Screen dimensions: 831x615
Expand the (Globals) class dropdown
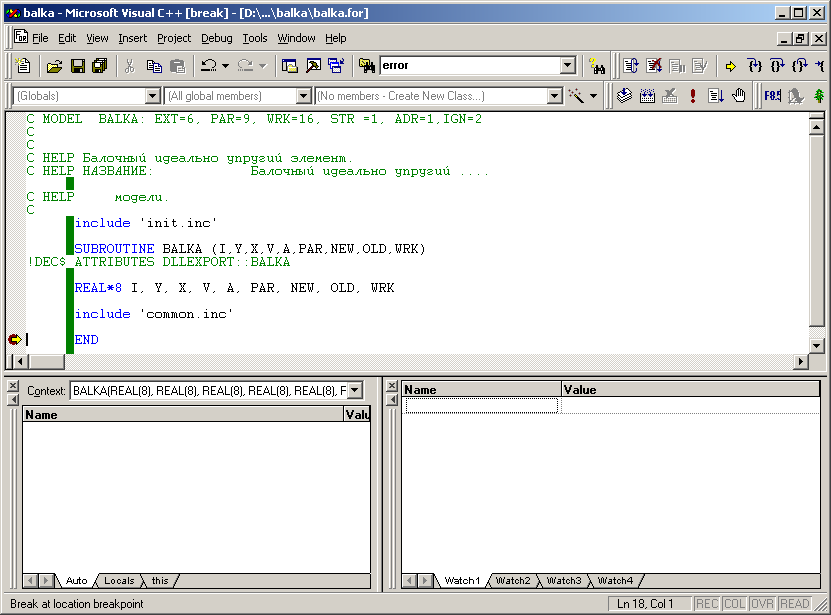(153, 96)
